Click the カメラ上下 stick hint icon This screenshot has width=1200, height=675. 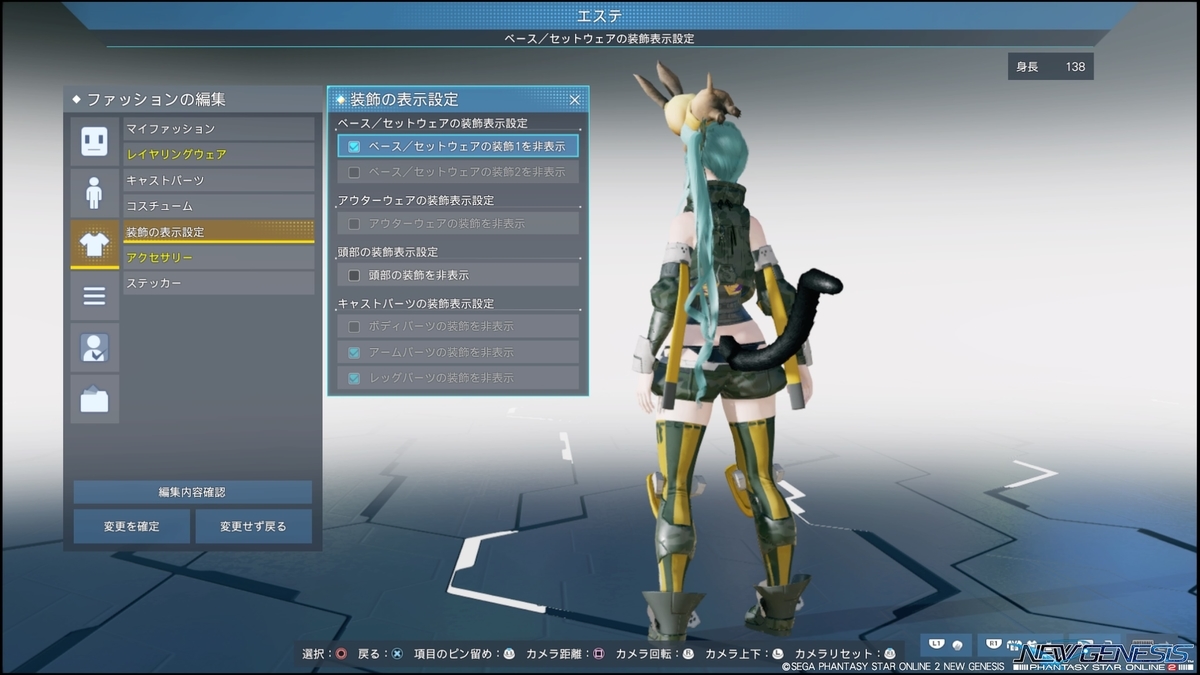tap(777, 654)
